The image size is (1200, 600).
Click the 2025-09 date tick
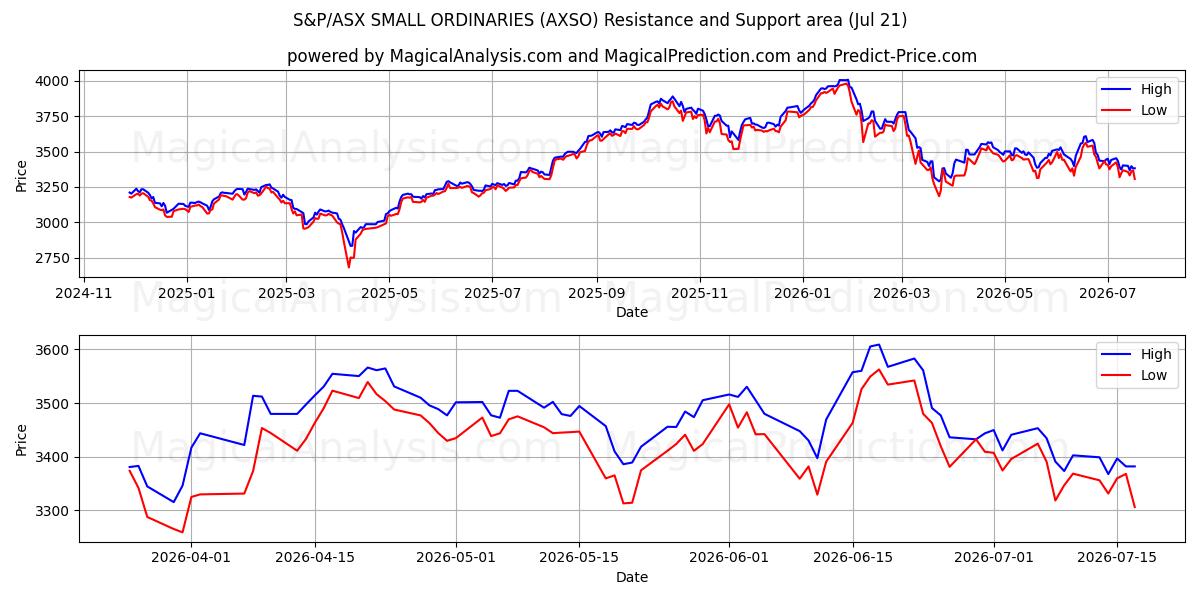tap(597, 295)
